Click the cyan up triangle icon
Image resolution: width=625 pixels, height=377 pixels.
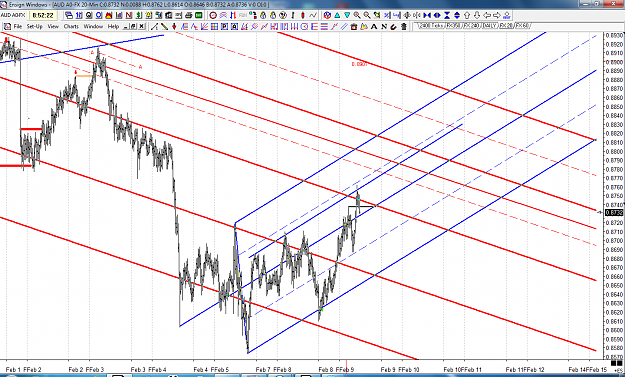click(x=337, y=15)
